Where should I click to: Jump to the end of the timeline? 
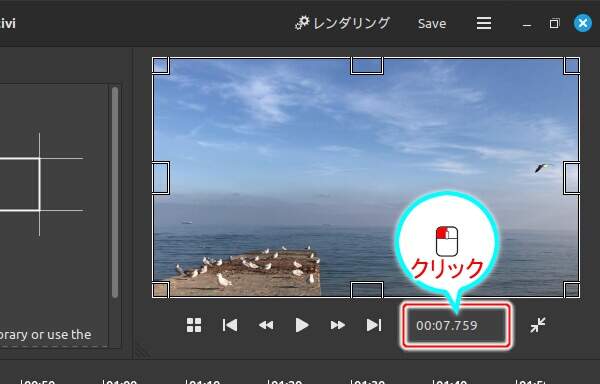click(x=374, y=325)
